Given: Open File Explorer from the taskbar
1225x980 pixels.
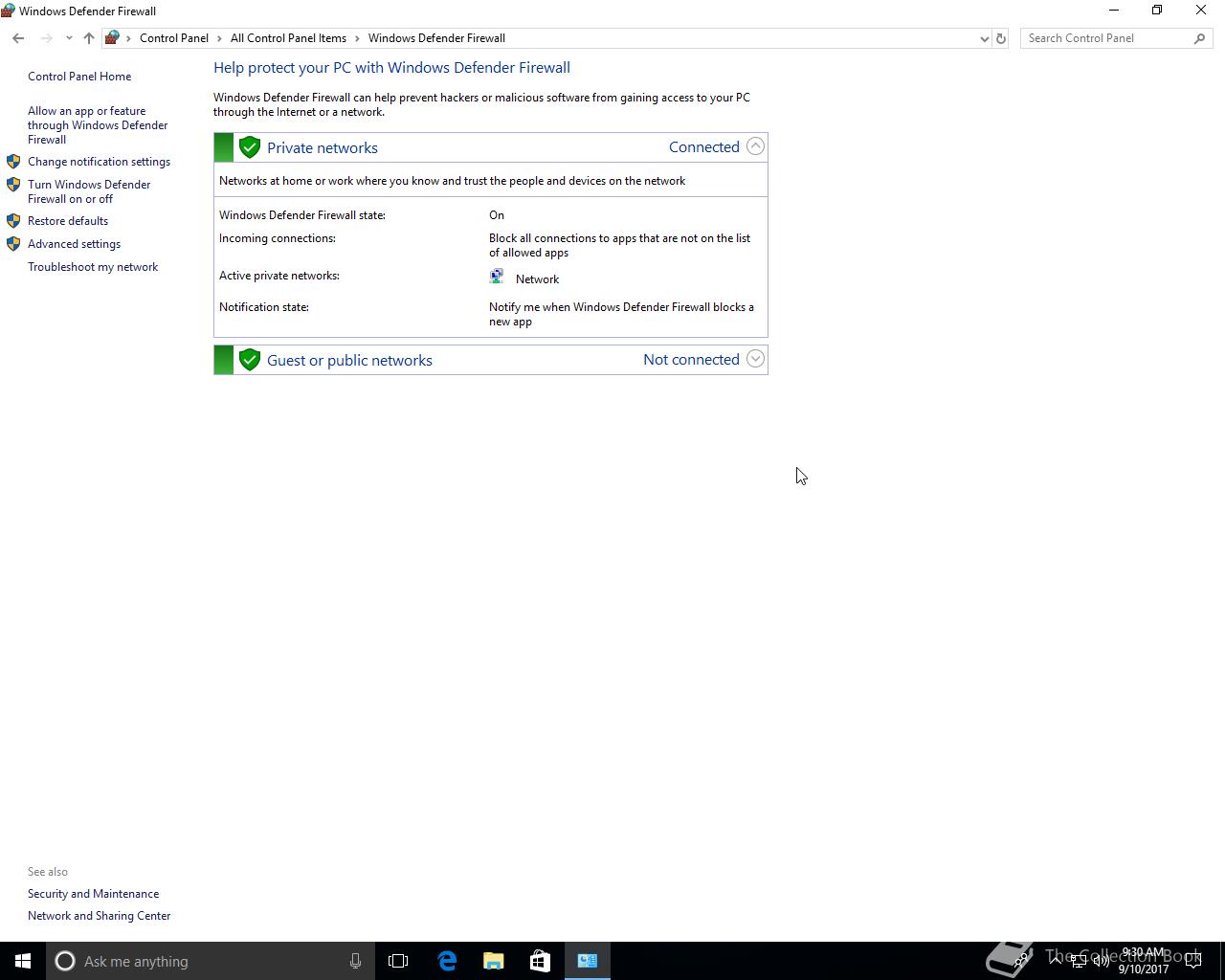Looking at the screenshot, I should [x=494, y=961].
